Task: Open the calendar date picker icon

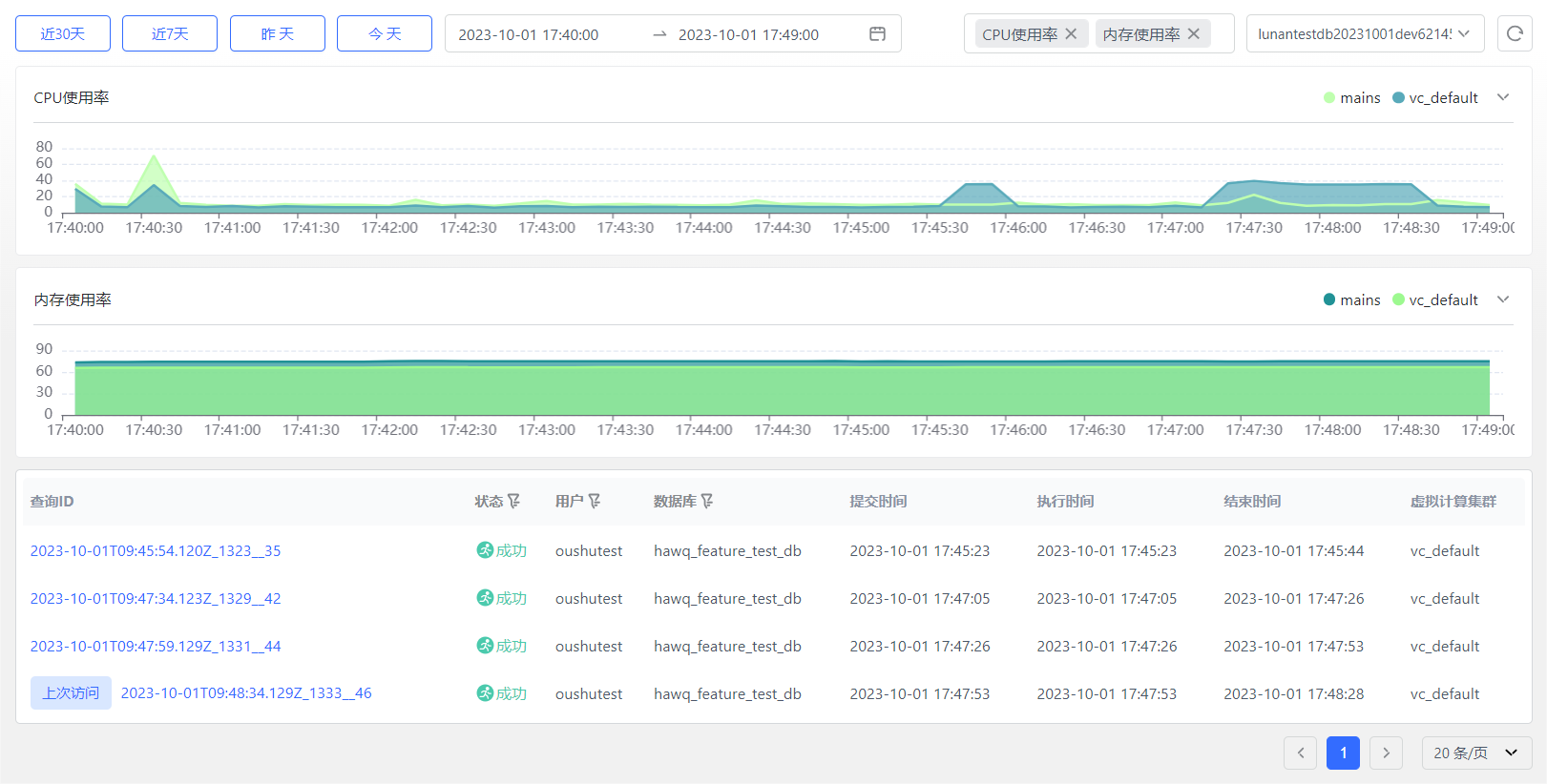Action: point(877,34)
